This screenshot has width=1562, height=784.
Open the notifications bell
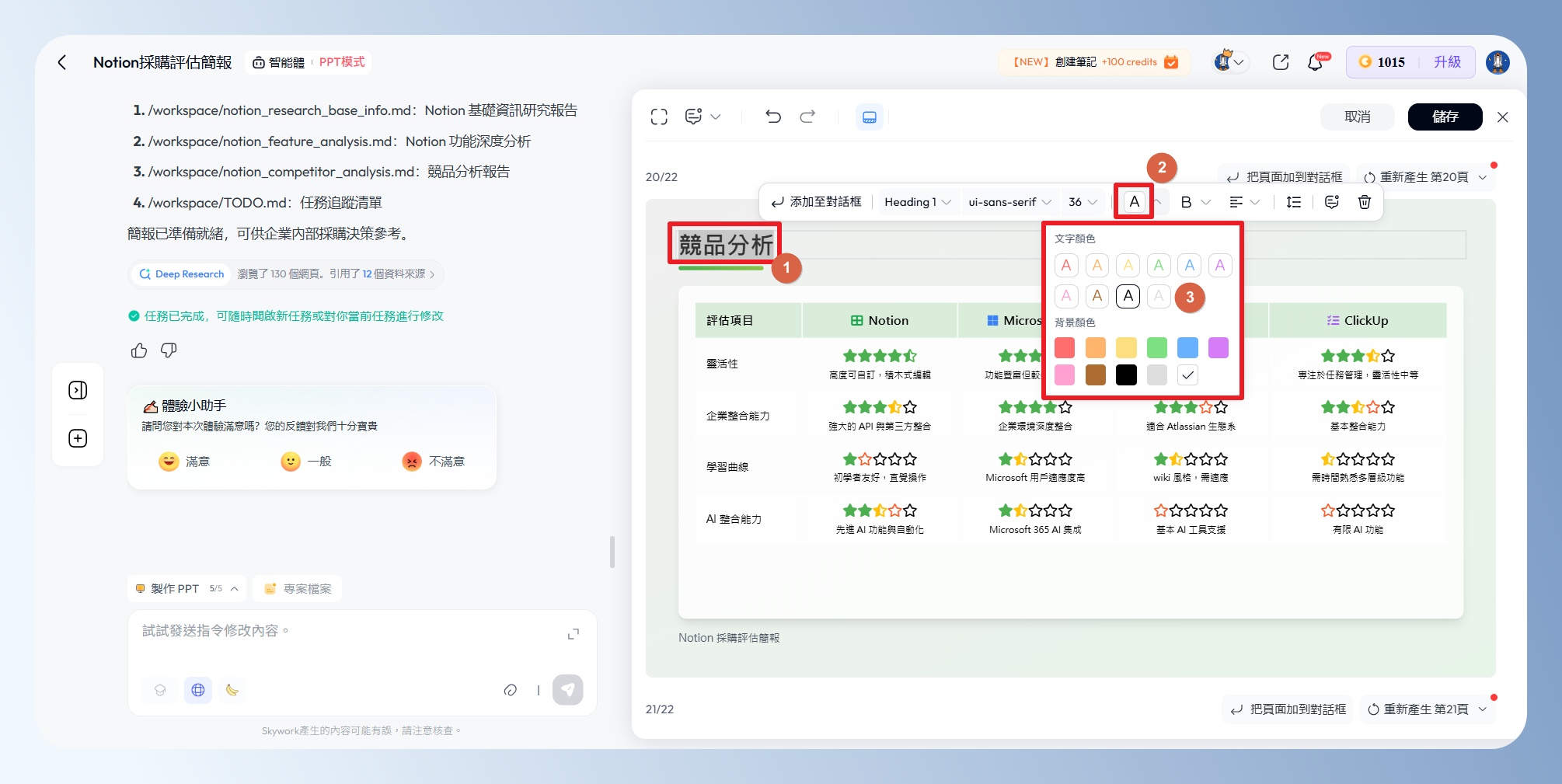(1315, 62)
